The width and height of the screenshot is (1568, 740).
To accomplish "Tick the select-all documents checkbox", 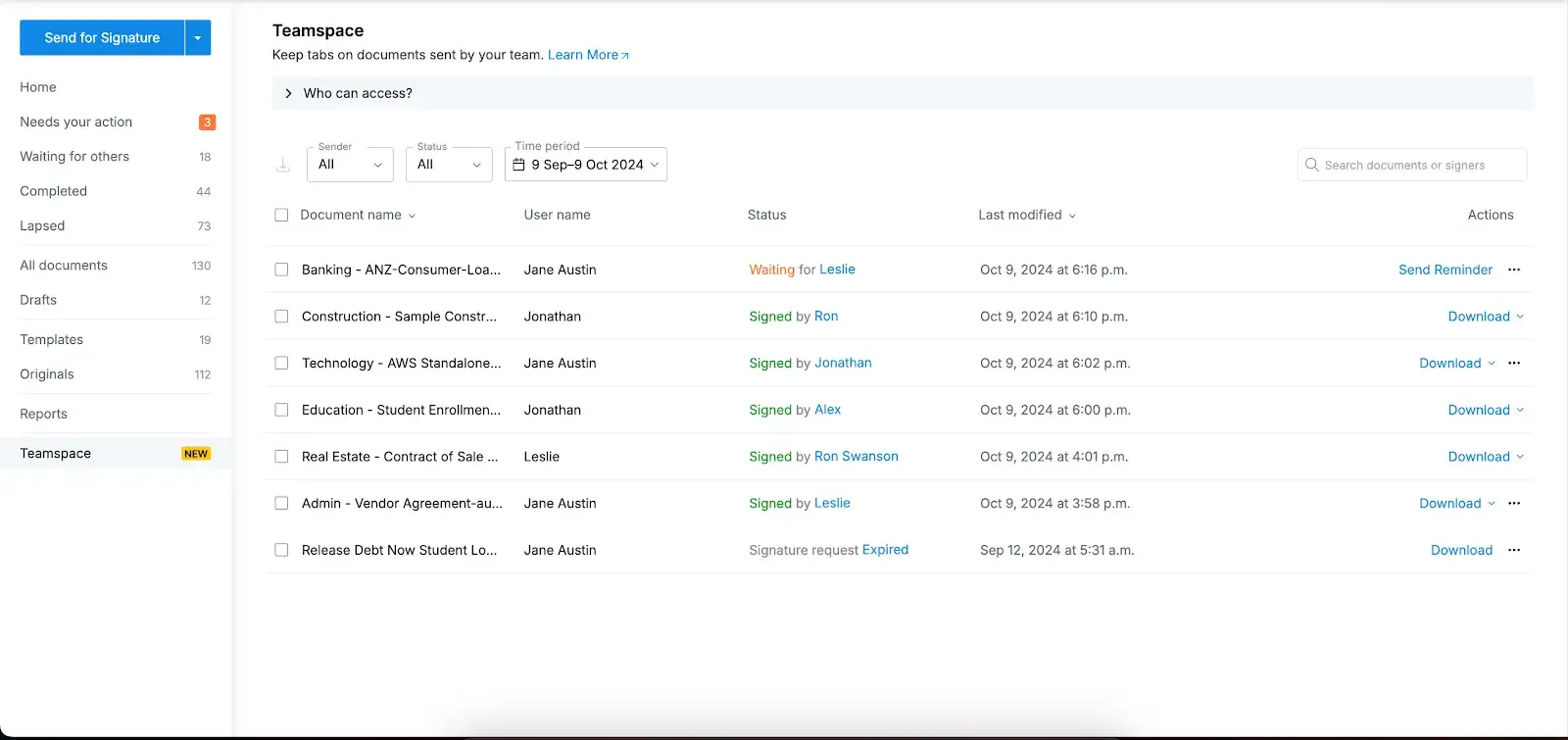I will [x=281, y=215].
